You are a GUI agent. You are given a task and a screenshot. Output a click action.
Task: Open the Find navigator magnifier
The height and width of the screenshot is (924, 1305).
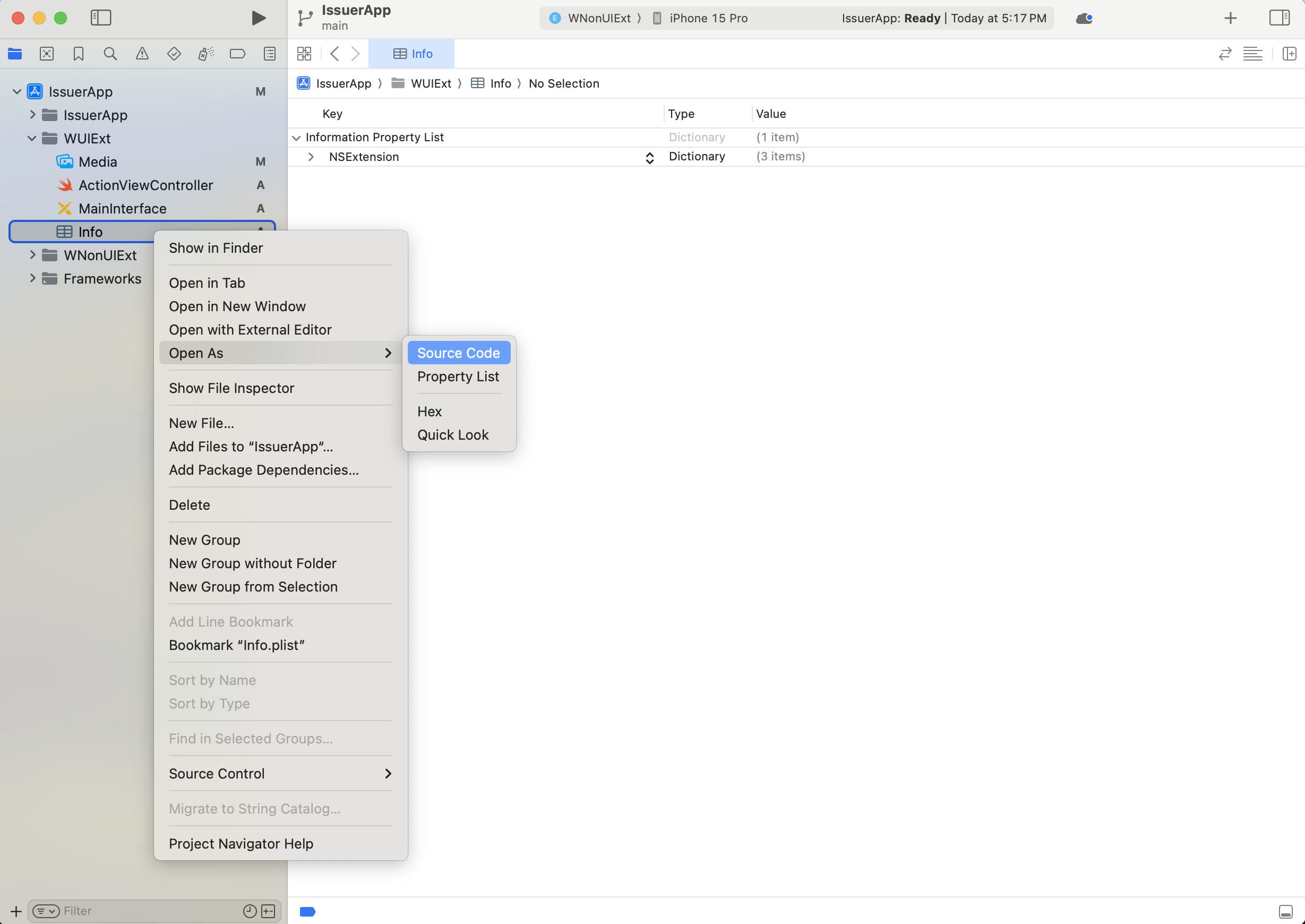coord(110,54)
